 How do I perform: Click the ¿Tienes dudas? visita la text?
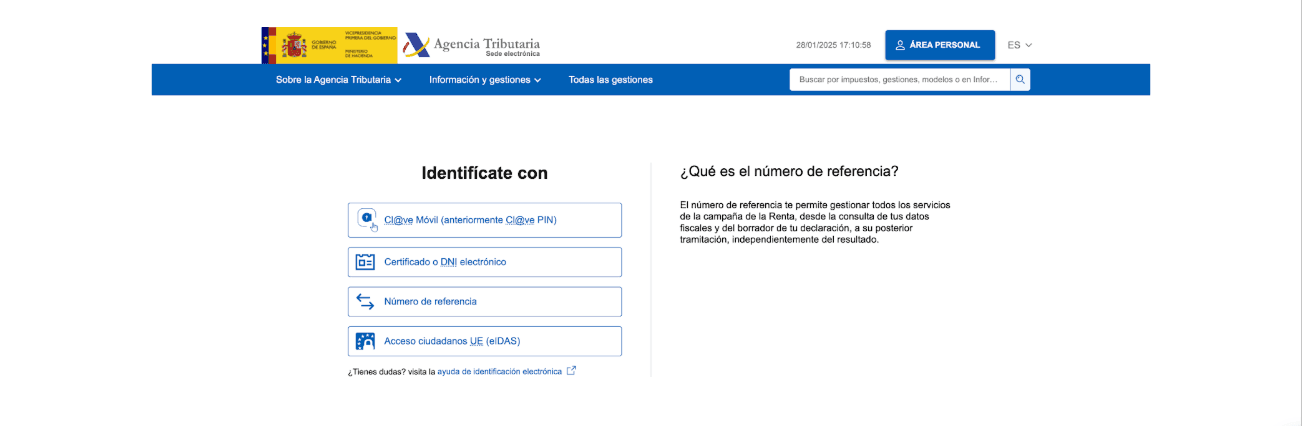(391, 371)
